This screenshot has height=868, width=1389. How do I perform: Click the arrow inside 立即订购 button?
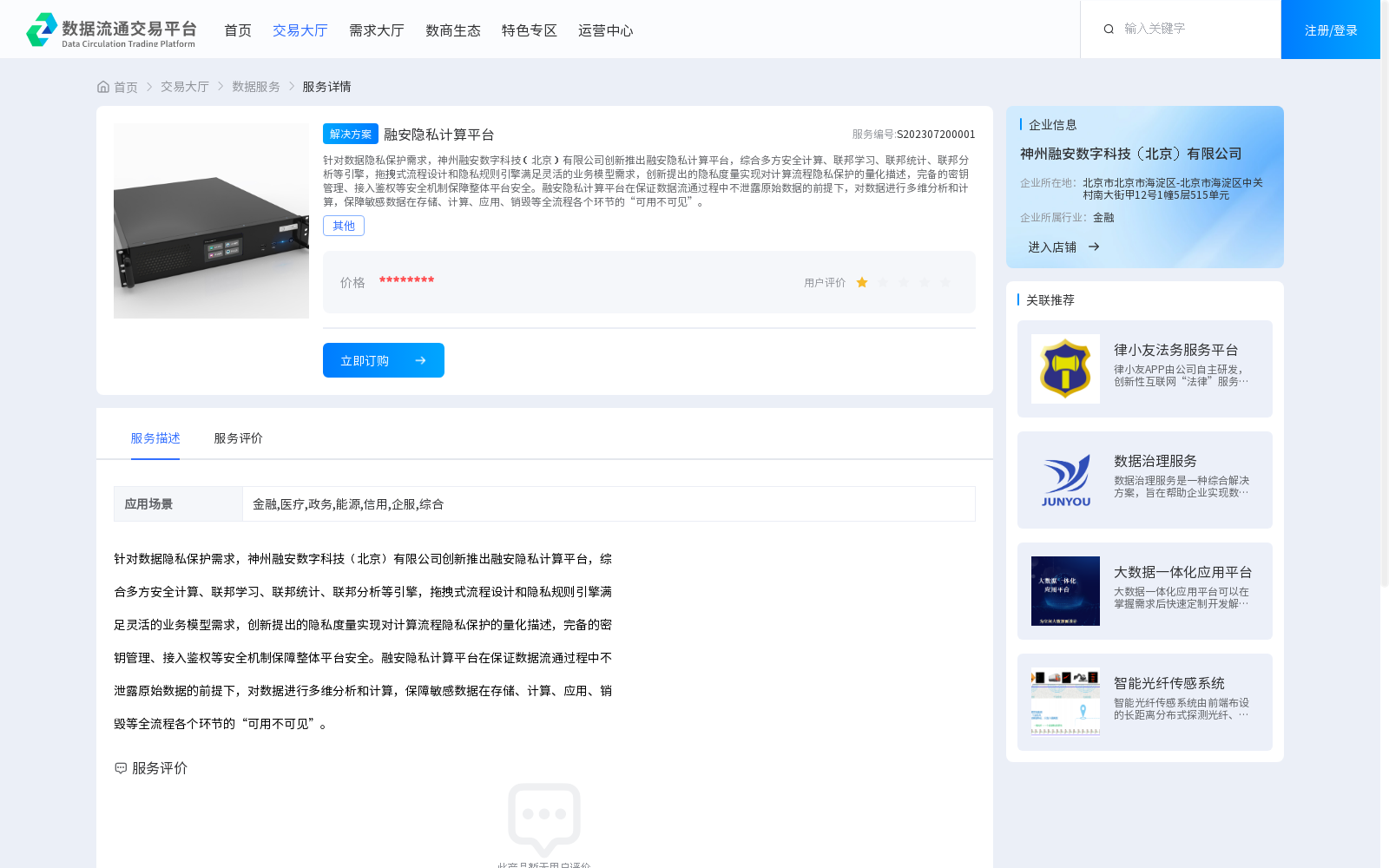click(x=420, y=360)
